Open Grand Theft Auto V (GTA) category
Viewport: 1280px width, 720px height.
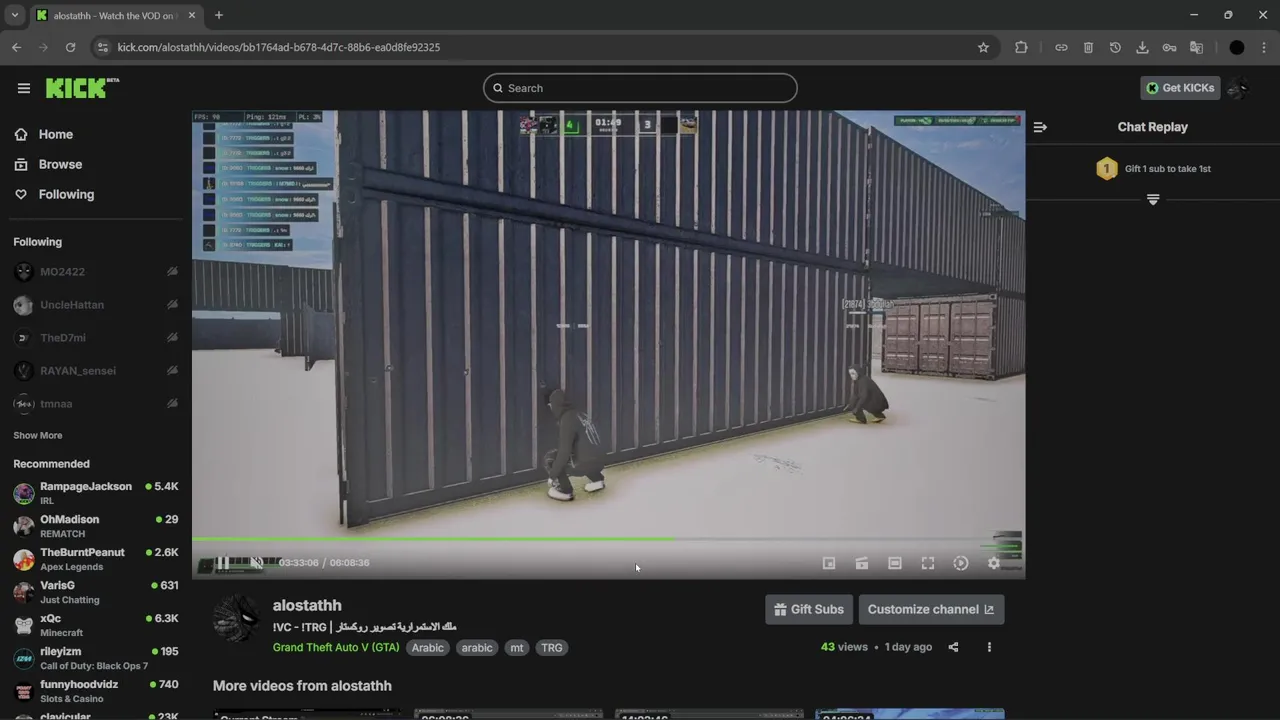[x=336, y=647]
